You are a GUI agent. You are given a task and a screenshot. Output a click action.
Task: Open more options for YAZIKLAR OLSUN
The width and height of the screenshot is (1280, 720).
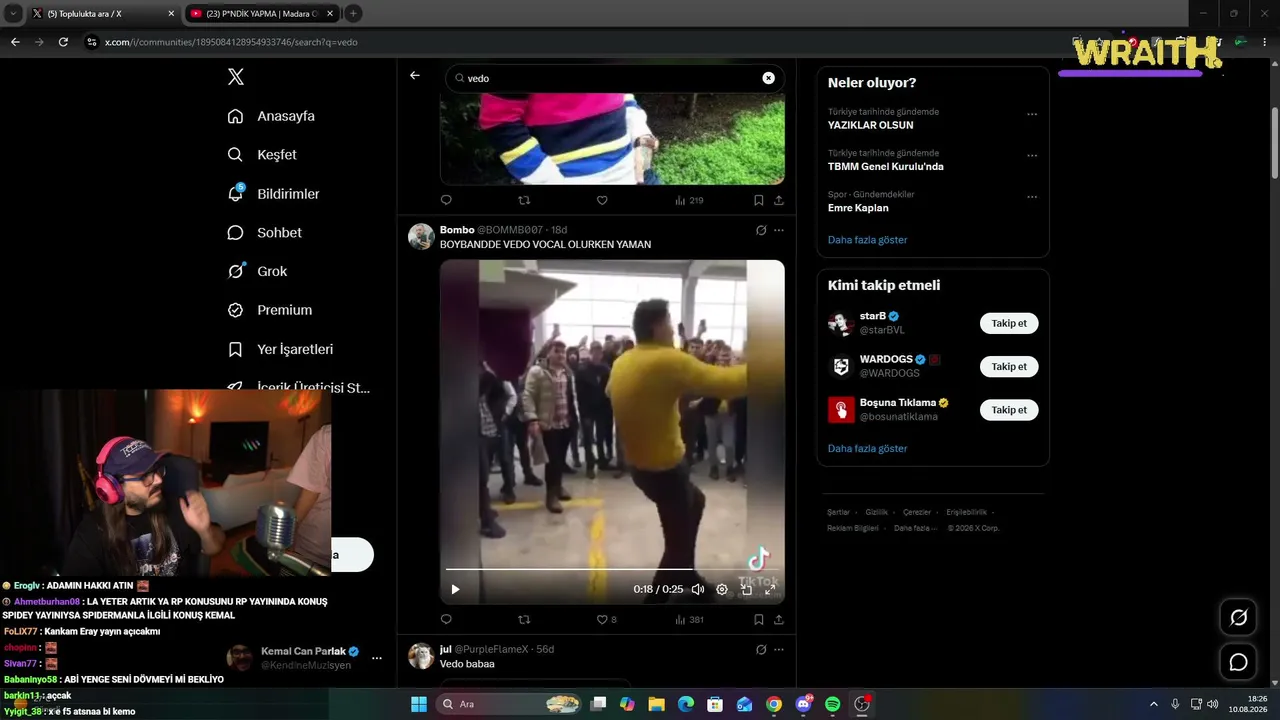[x=1032, y=114]
